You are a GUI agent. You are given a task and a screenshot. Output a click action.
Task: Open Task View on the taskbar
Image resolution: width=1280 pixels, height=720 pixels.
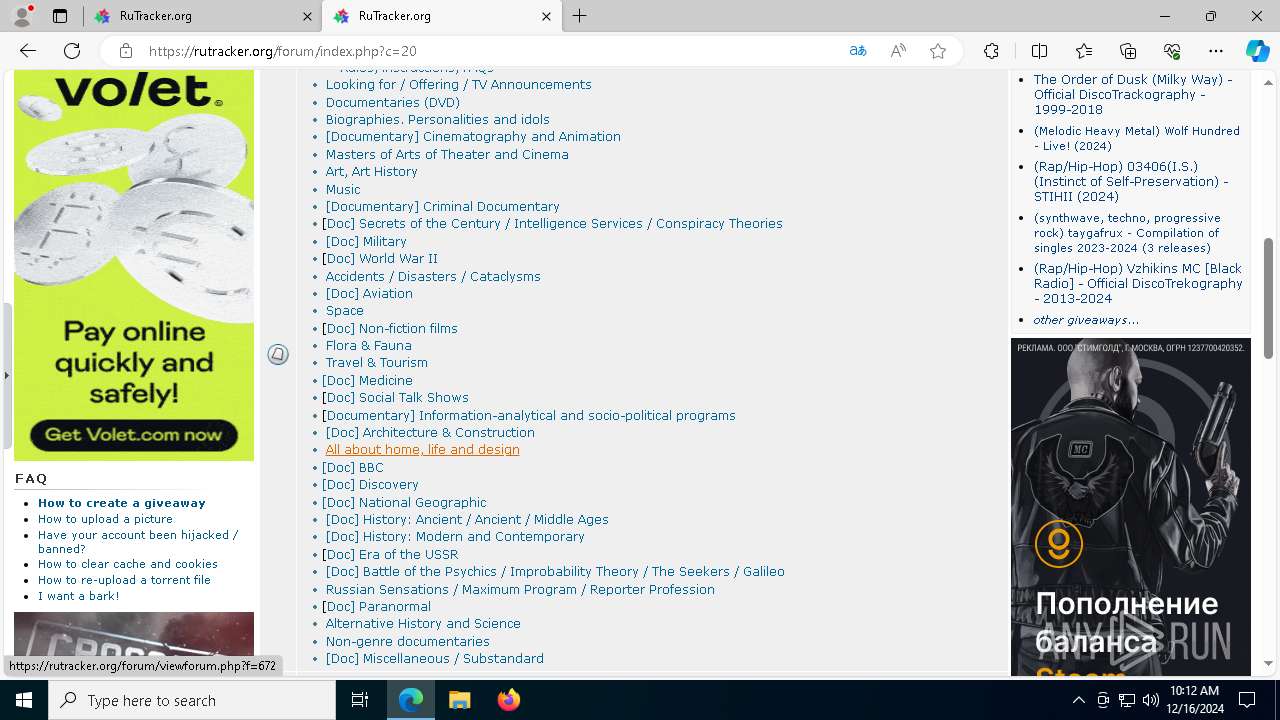pyautogui.click(x=360, y=700)
